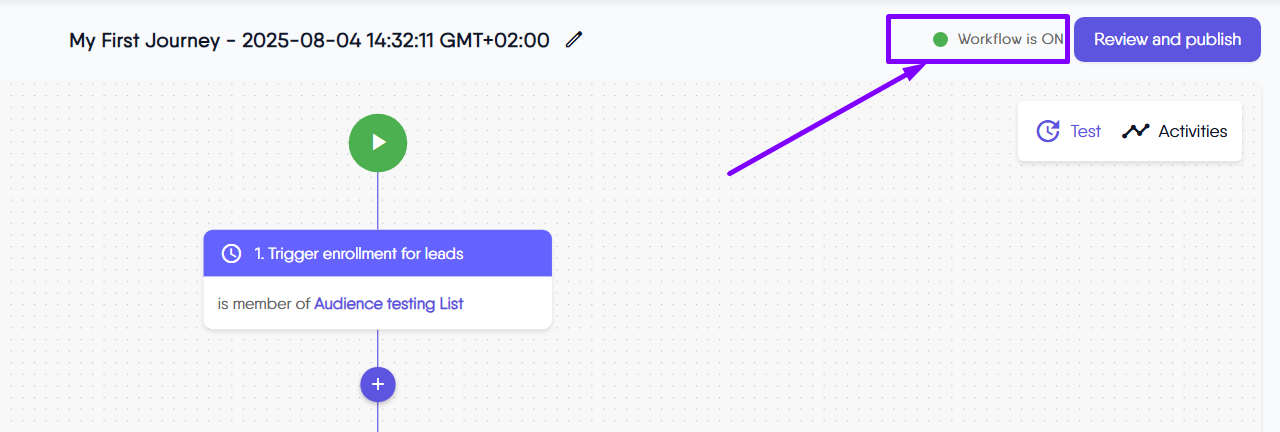
Task: Click connector line between play node and trigger
Action: [378, 201]
